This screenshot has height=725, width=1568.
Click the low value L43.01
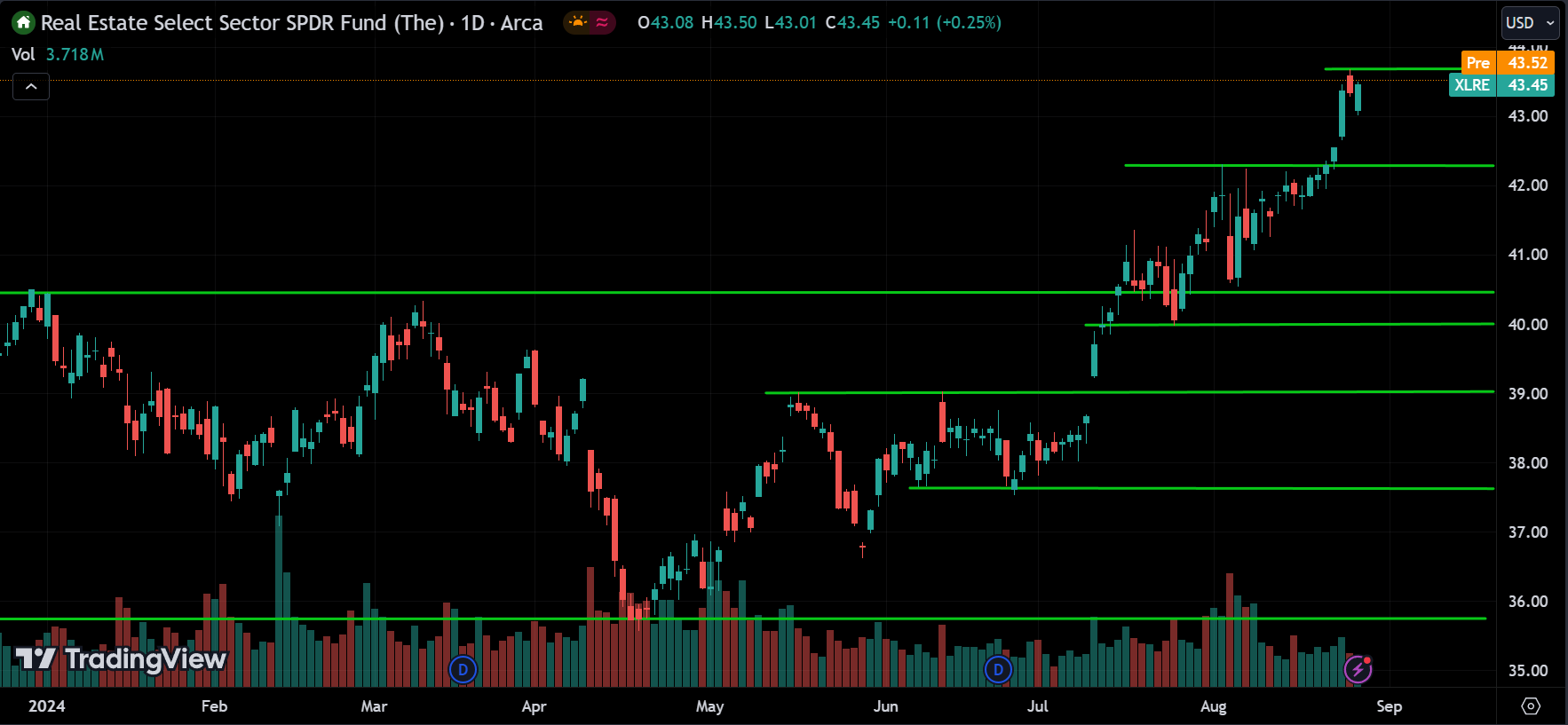coord(790,23)
